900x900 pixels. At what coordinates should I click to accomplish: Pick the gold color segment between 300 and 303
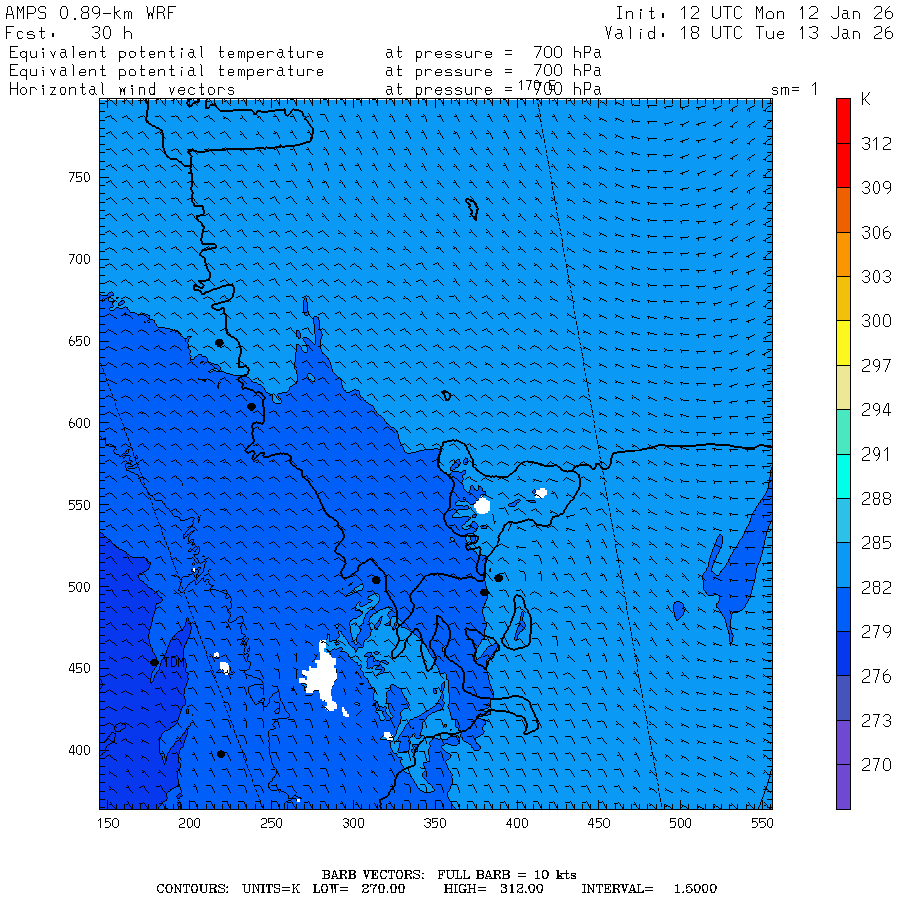click(x=843, y=298)
